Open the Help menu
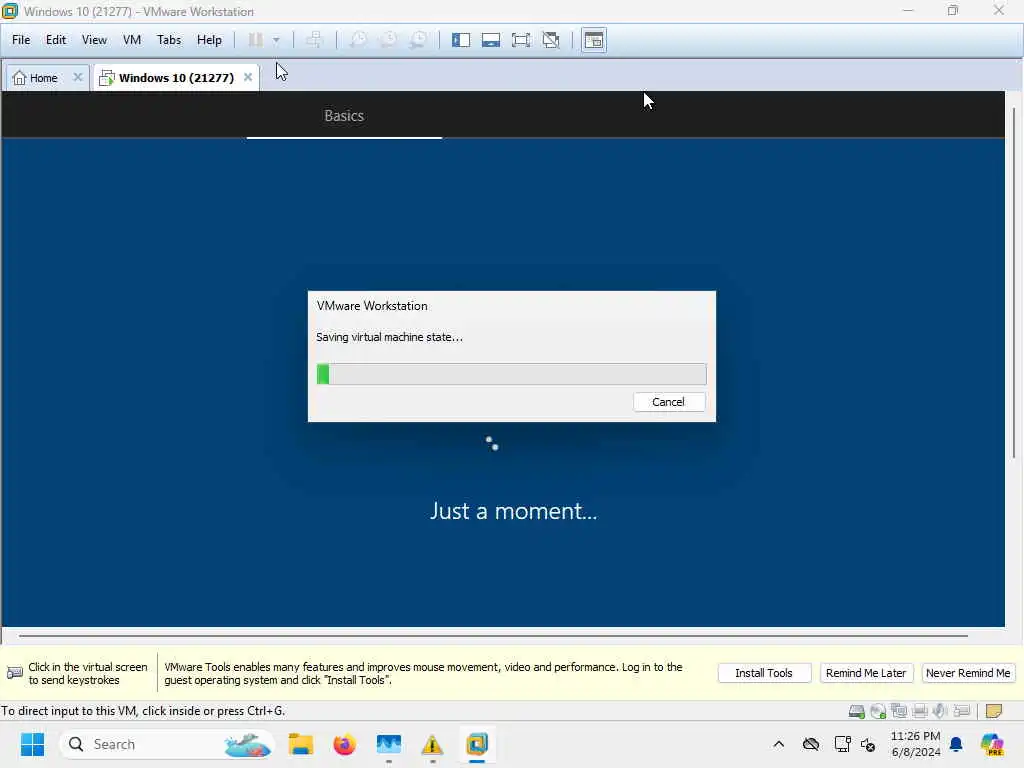This screenshot has width=1024, height=768. (209, 40)
